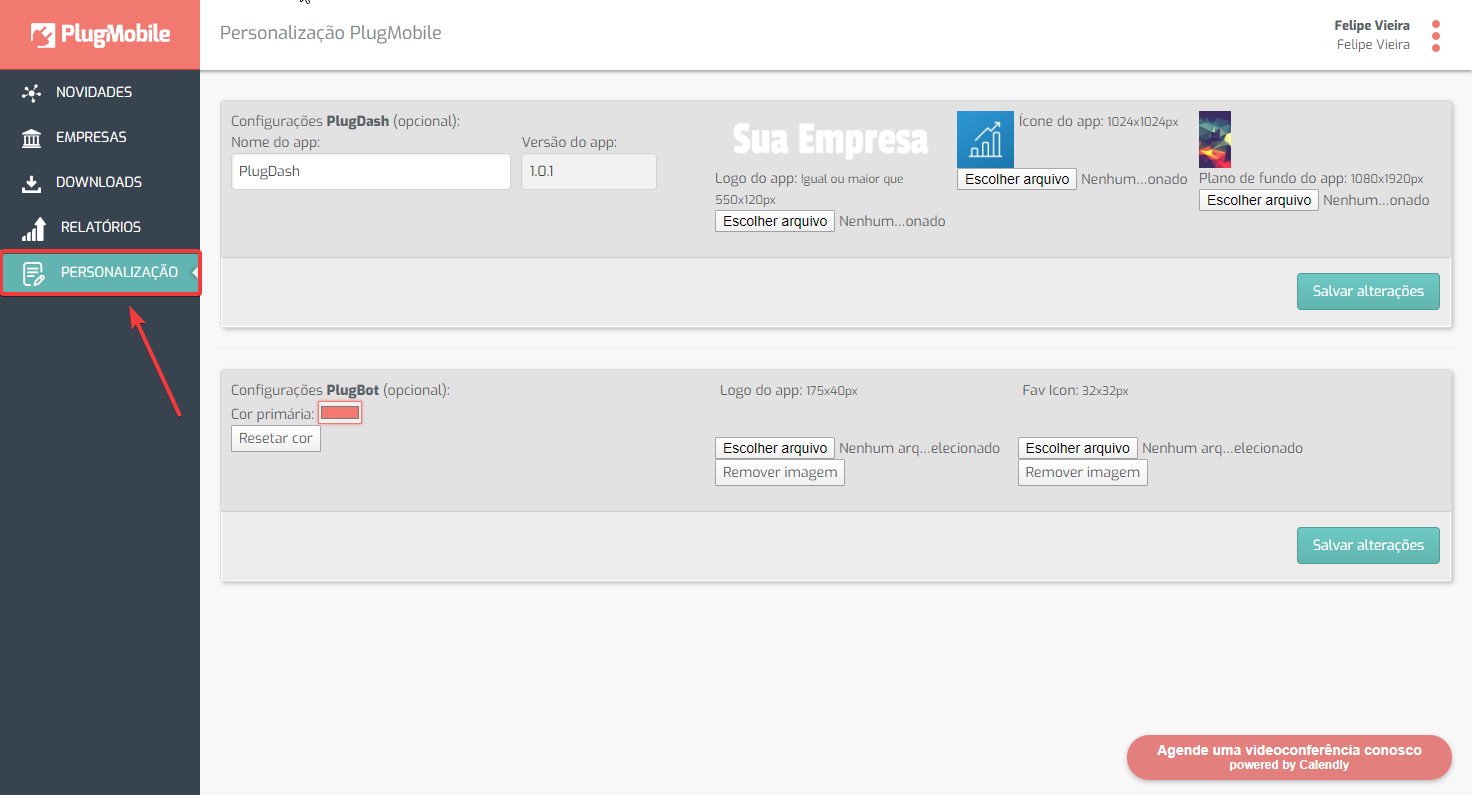Open the Novidades sidebar icon
Viewport: 1472px width, 795px height.
tap(32, 93)
